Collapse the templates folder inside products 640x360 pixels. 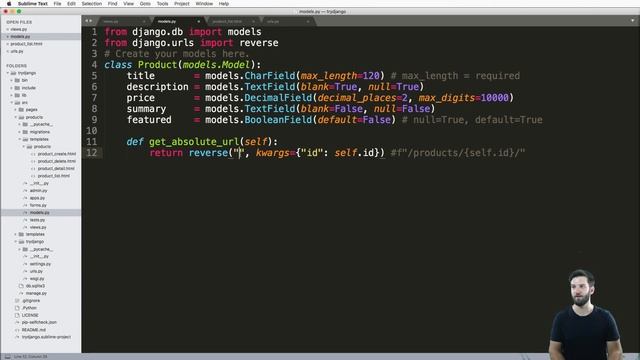(x=20, y=139)
